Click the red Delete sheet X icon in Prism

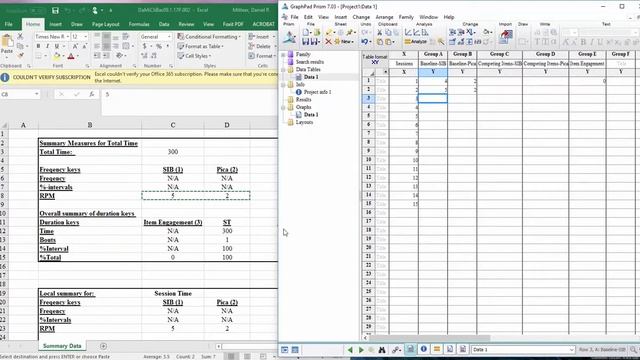click(x=328, y=42)
